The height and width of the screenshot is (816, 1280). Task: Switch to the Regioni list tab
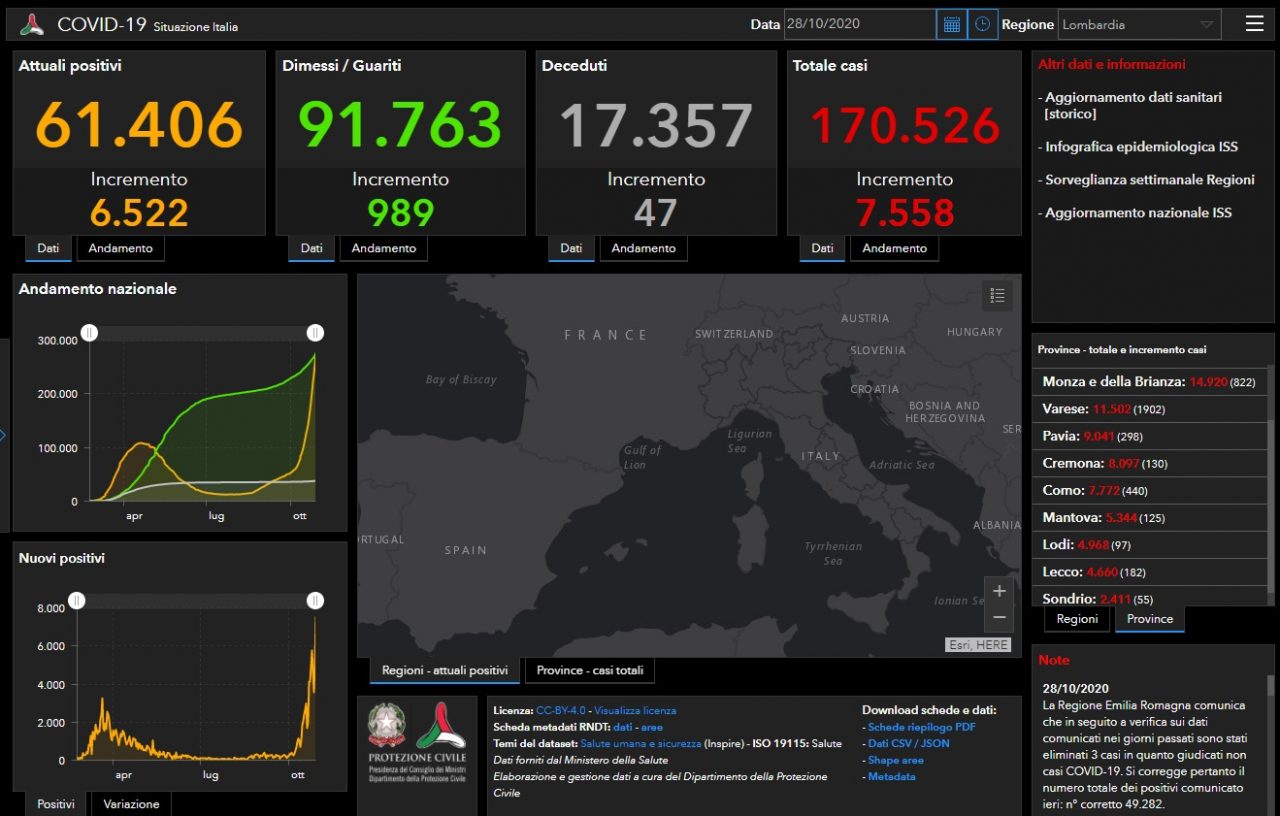[x=1077, y=619]
